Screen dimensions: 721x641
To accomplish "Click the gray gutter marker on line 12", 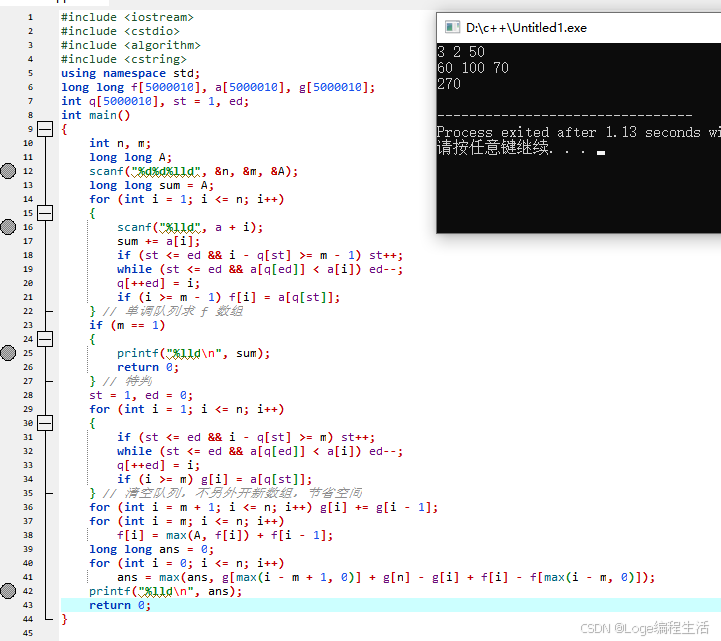I will (8, 171).
